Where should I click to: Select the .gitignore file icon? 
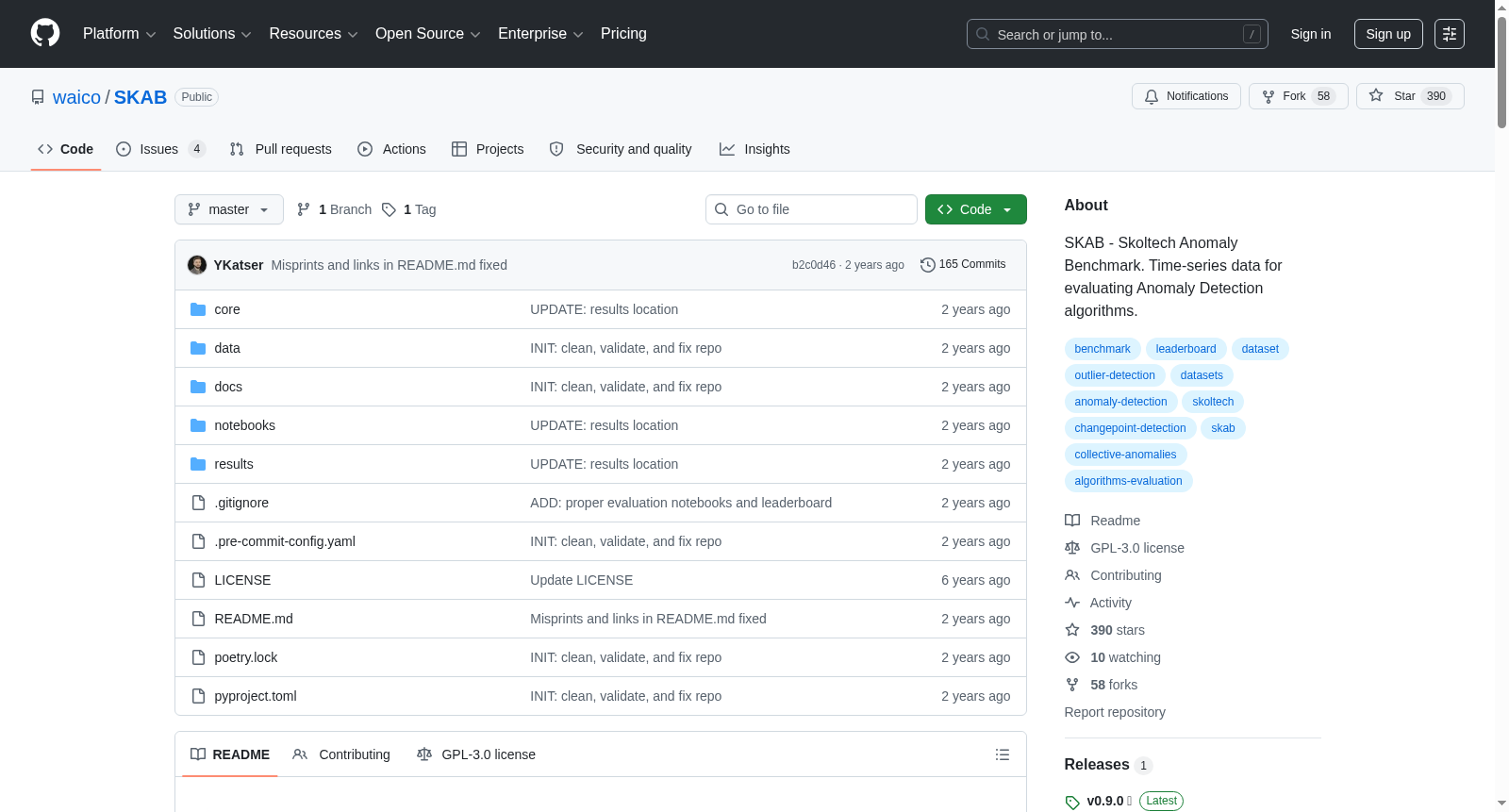198,503
